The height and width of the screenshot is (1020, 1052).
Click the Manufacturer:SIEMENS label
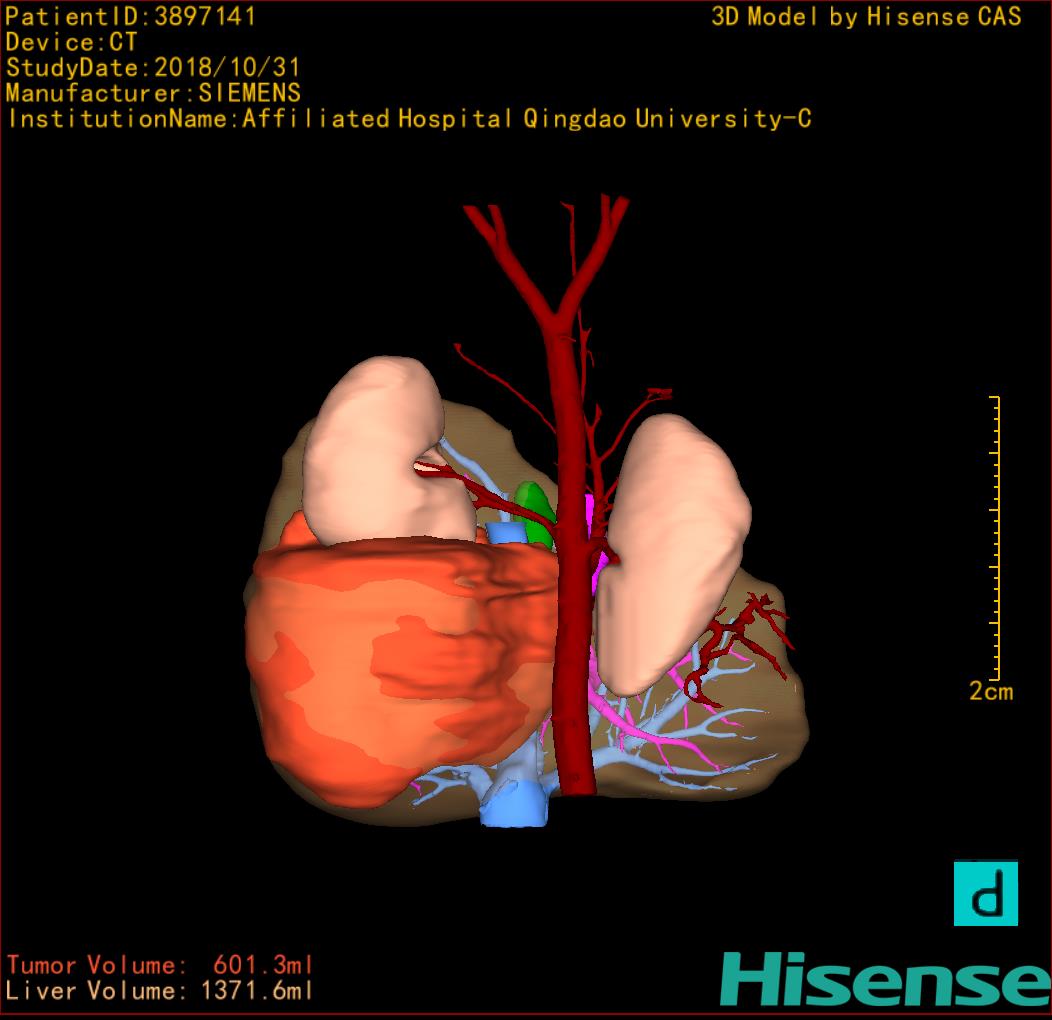[x=153, y=93]
